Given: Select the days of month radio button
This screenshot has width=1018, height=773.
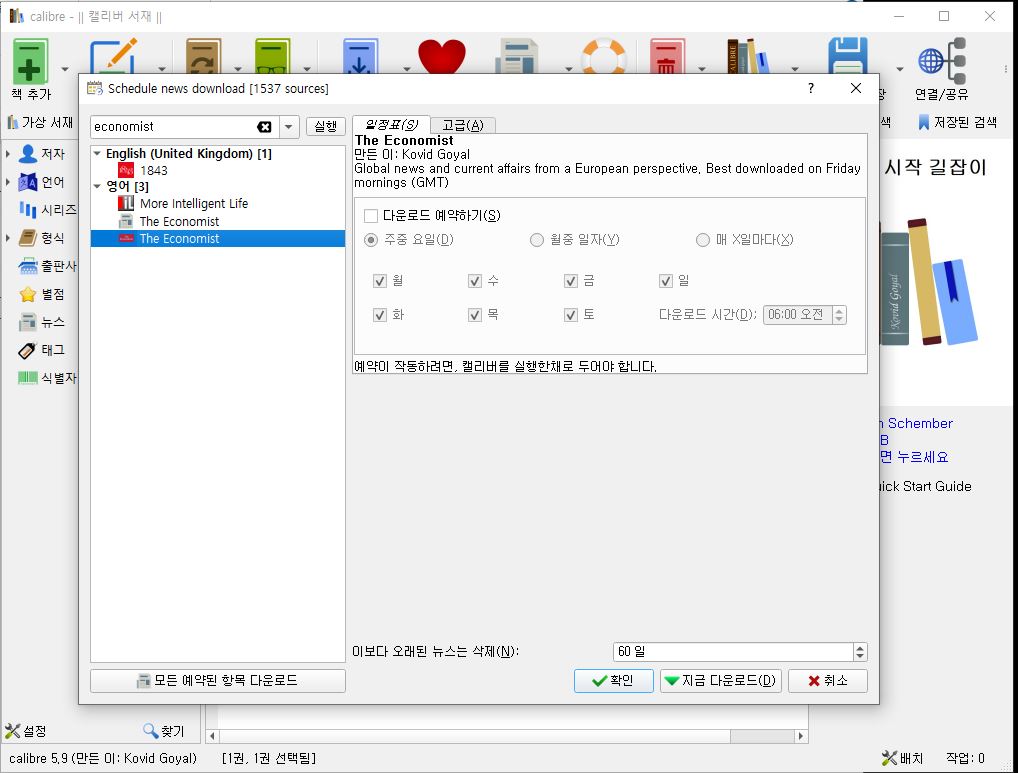Looking at the screenshot, I should pos(536,240).
